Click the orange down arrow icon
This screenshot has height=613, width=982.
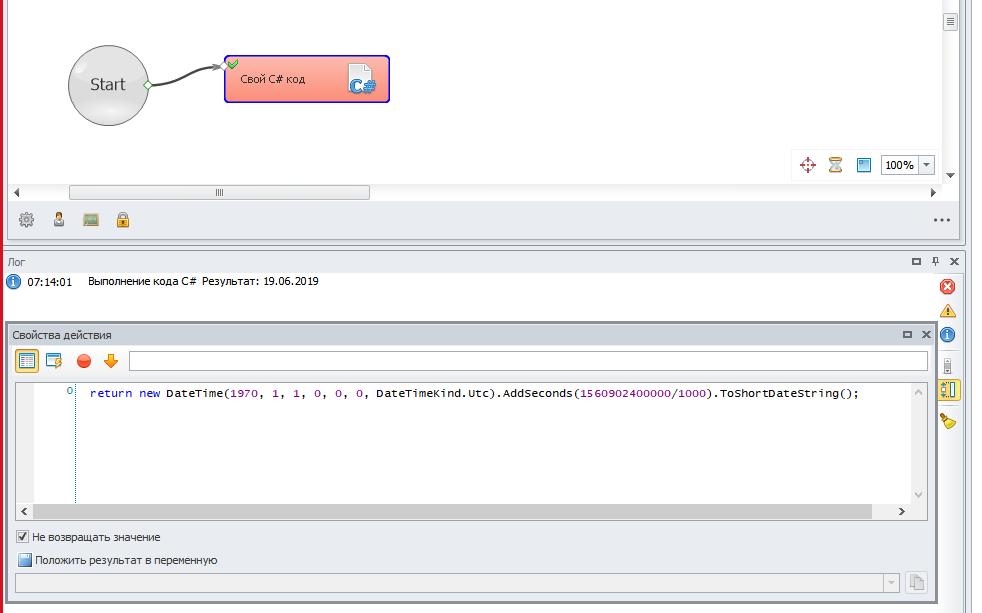[111, 361]
